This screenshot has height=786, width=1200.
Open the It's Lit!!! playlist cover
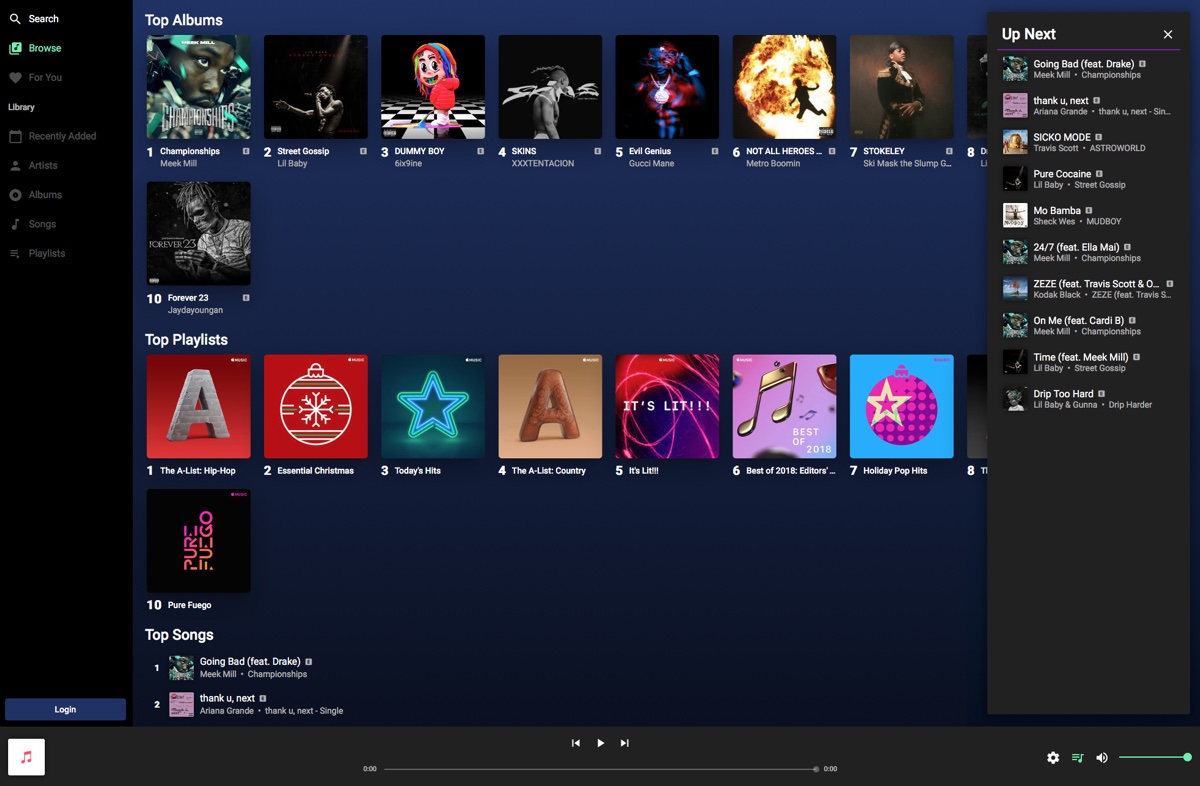pos(667,406)
